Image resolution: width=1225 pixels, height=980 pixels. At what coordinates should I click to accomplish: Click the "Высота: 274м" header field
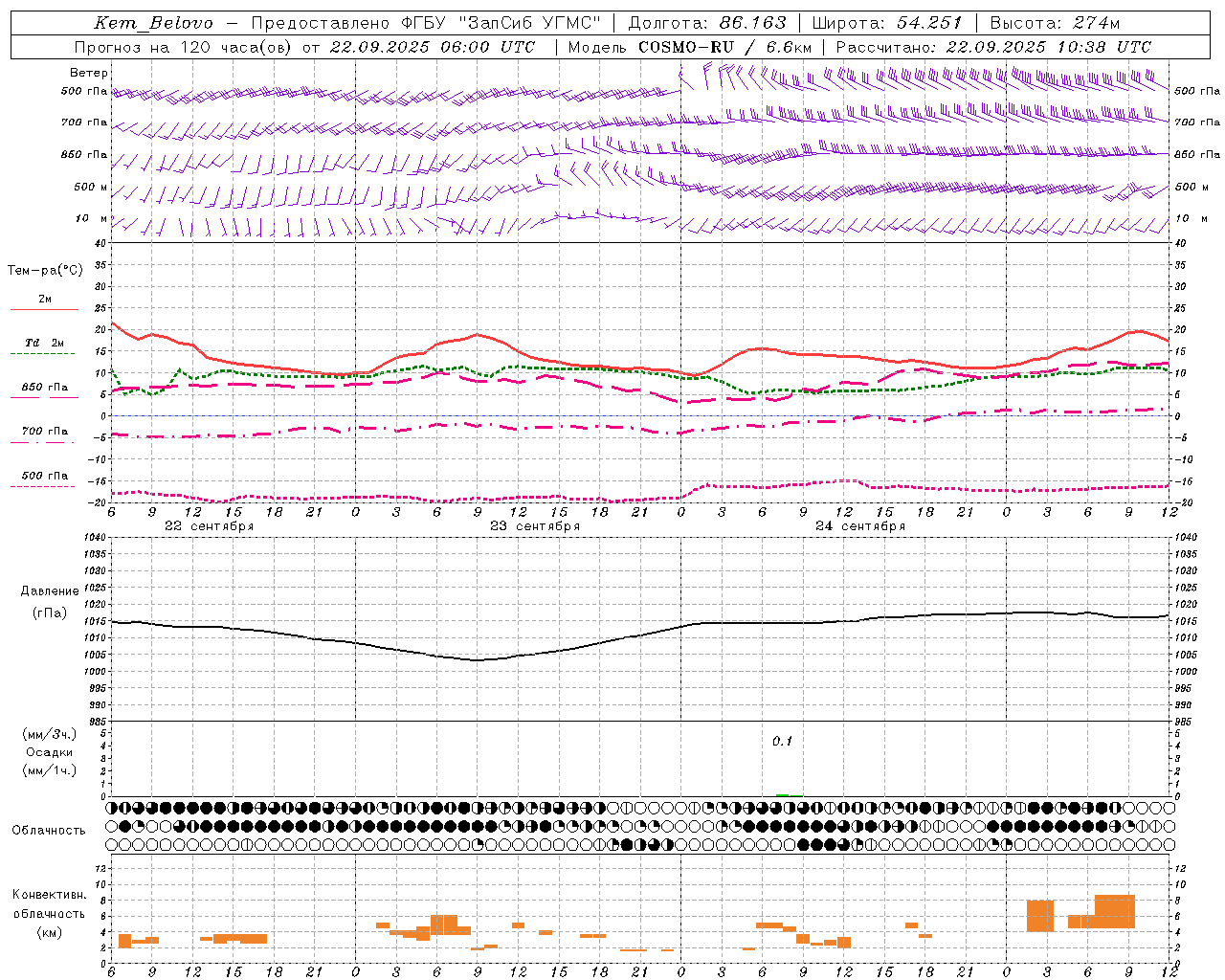point(1055,23)
